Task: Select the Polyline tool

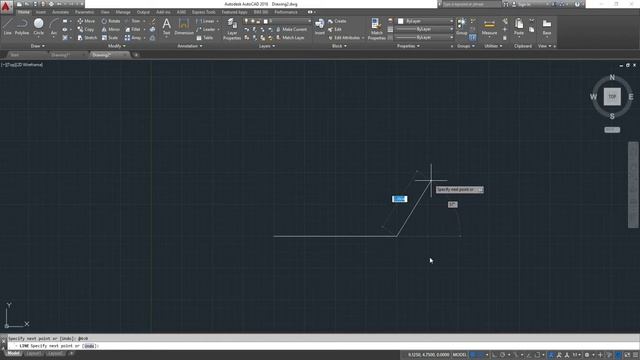Action: coord(22,27)
